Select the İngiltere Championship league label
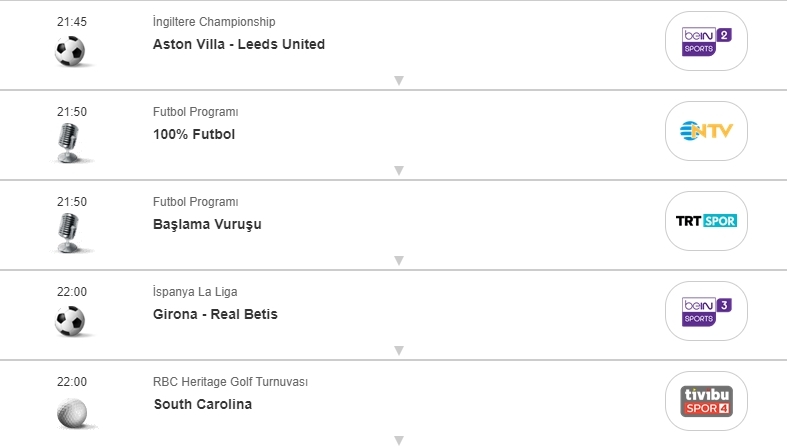This screenshot has width=787, height=447. point(214,22)
